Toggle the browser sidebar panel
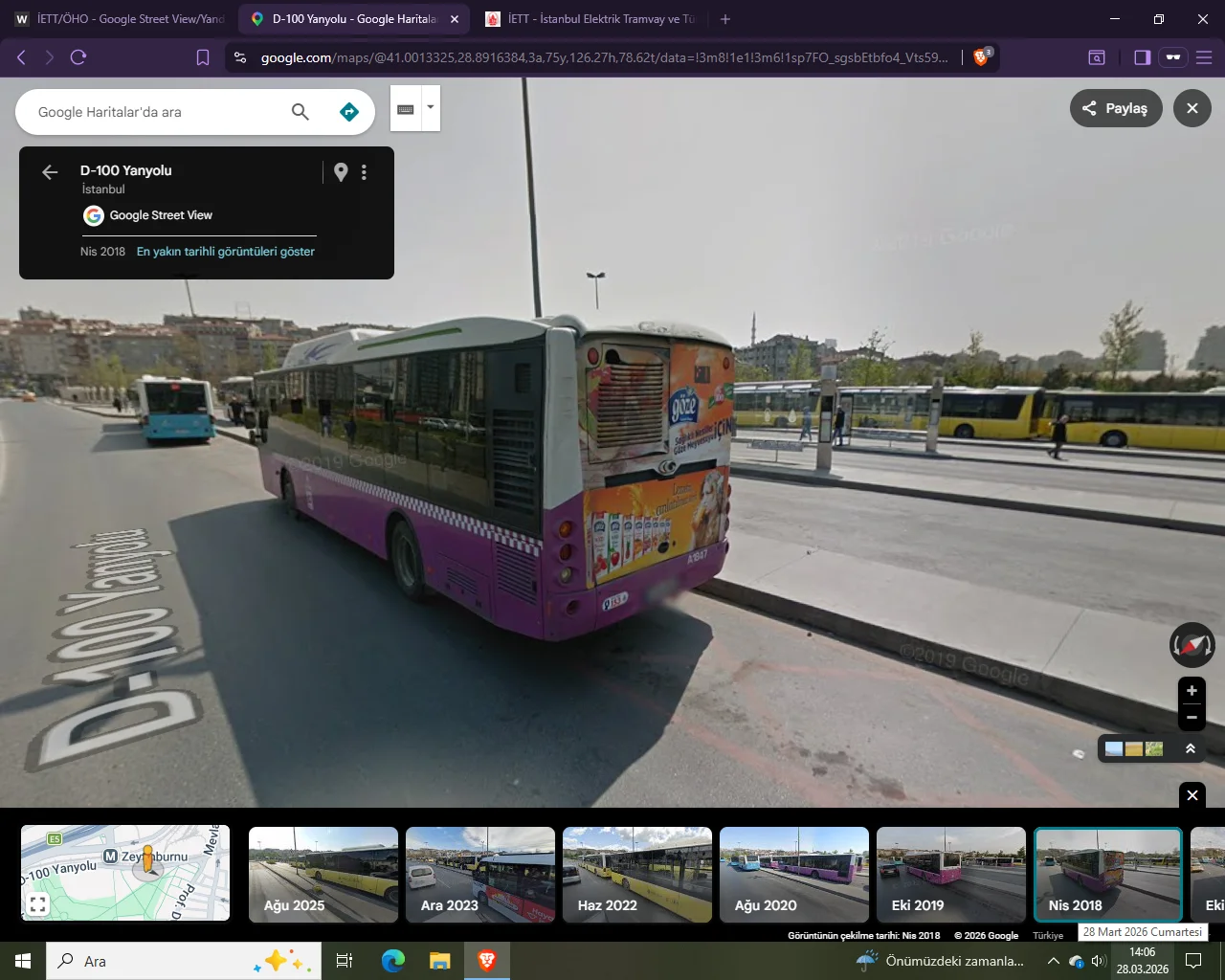The image size is (1225, 980). (1142, 57)
